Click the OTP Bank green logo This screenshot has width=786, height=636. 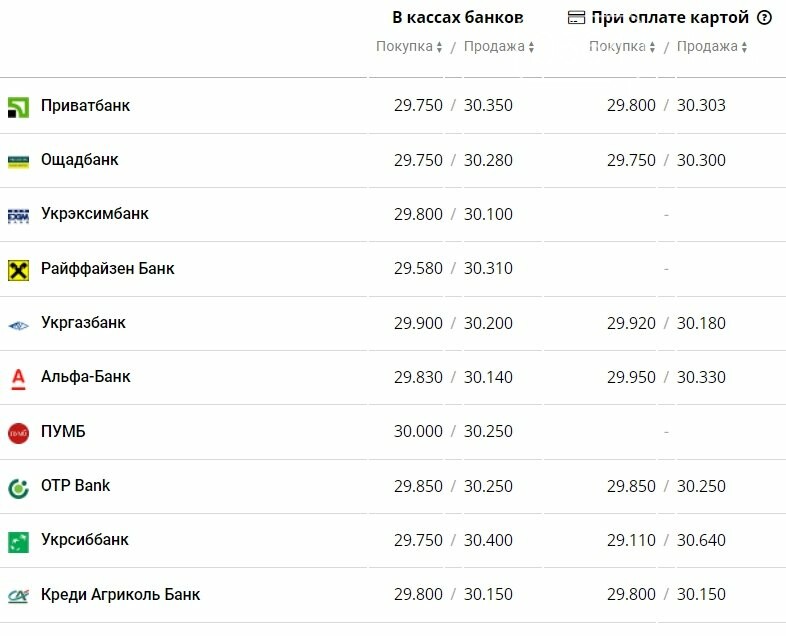[x=19, y=488]
